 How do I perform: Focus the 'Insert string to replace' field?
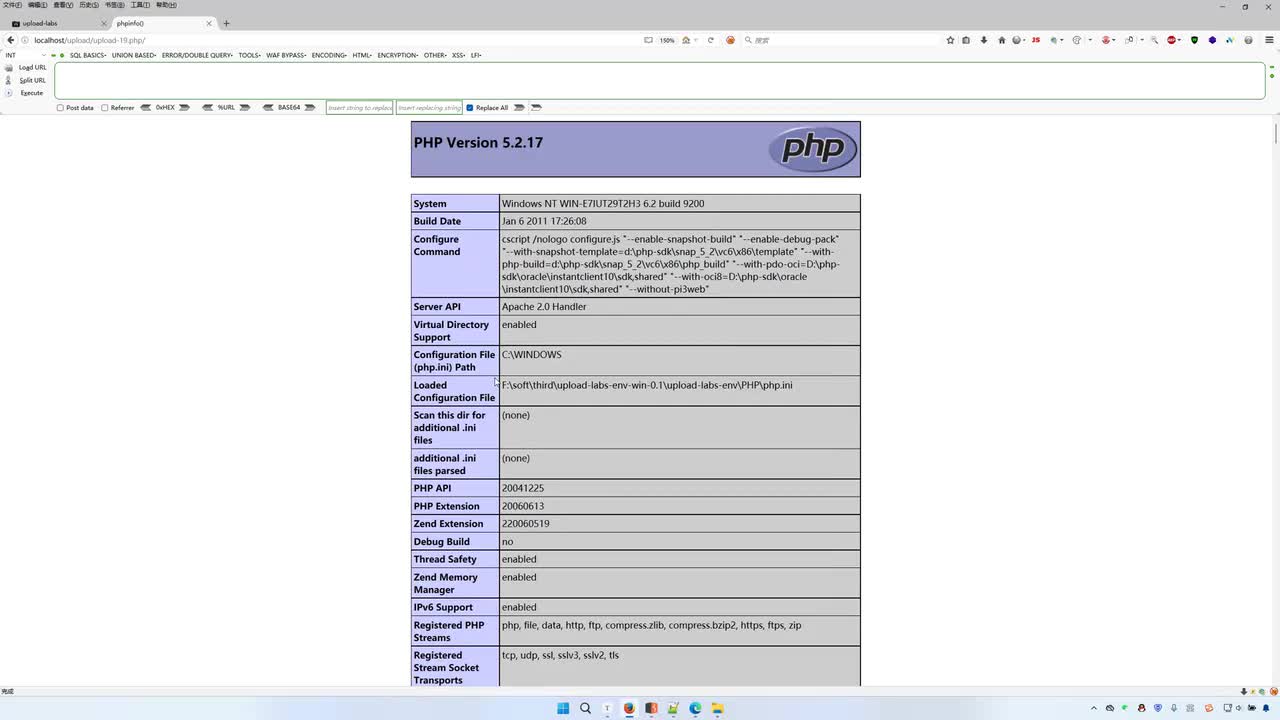coord(360,108)
